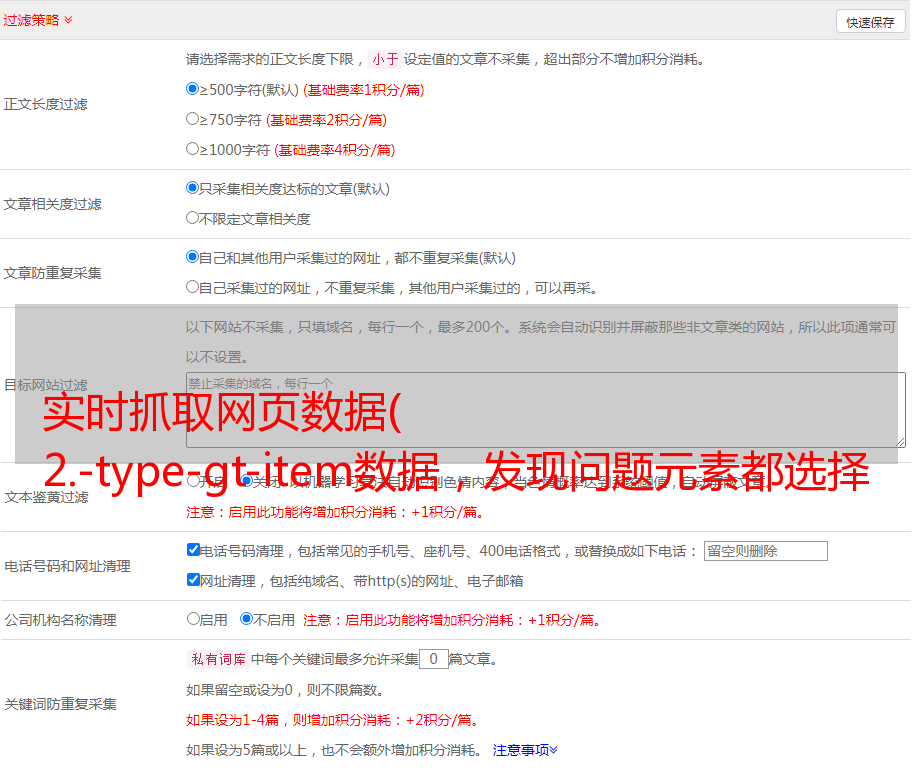Toggle the 网址清理 checkbox
This screenshot has height=768, width=912.
193,579
